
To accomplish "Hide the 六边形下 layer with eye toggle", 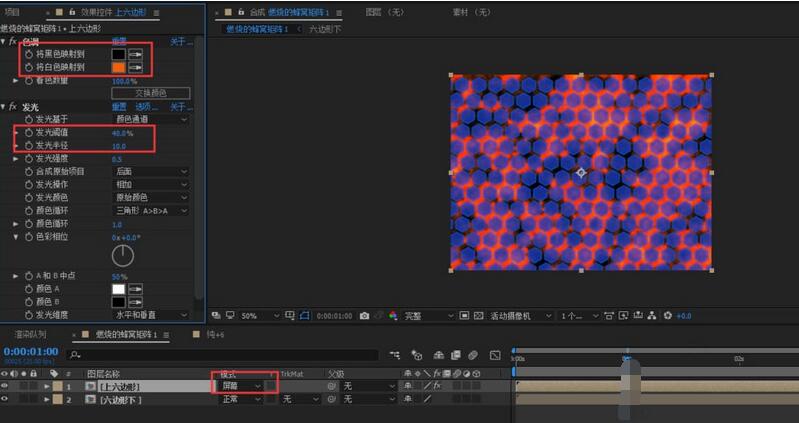I will (x=6, y=399).
